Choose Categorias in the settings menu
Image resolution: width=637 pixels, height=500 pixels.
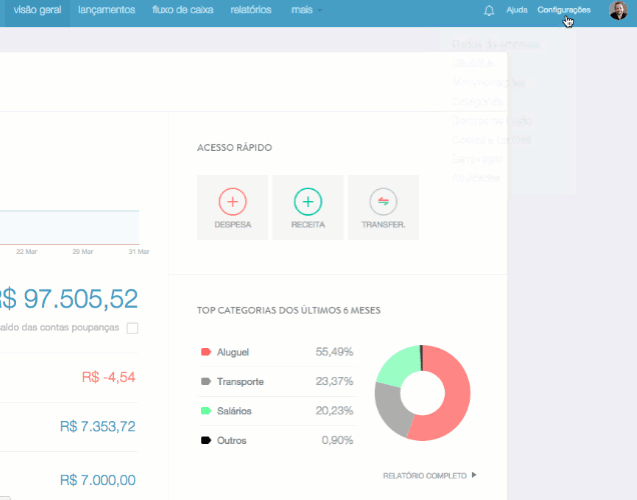[x=477, y=102]
